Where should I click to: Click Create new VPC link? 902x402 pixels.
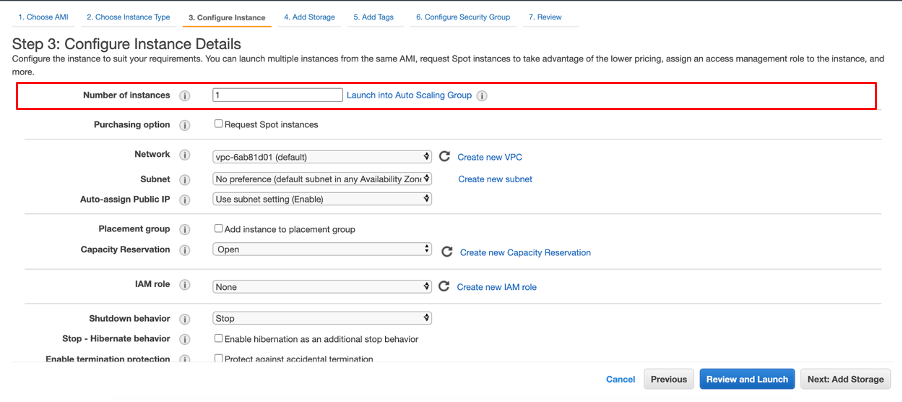click(x=490, y=157)
